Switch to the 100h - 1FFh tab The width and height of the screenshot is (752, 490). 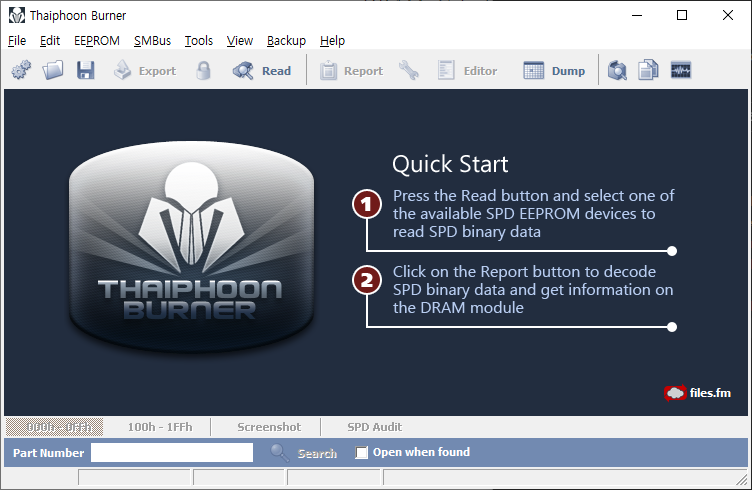(160, 427)
